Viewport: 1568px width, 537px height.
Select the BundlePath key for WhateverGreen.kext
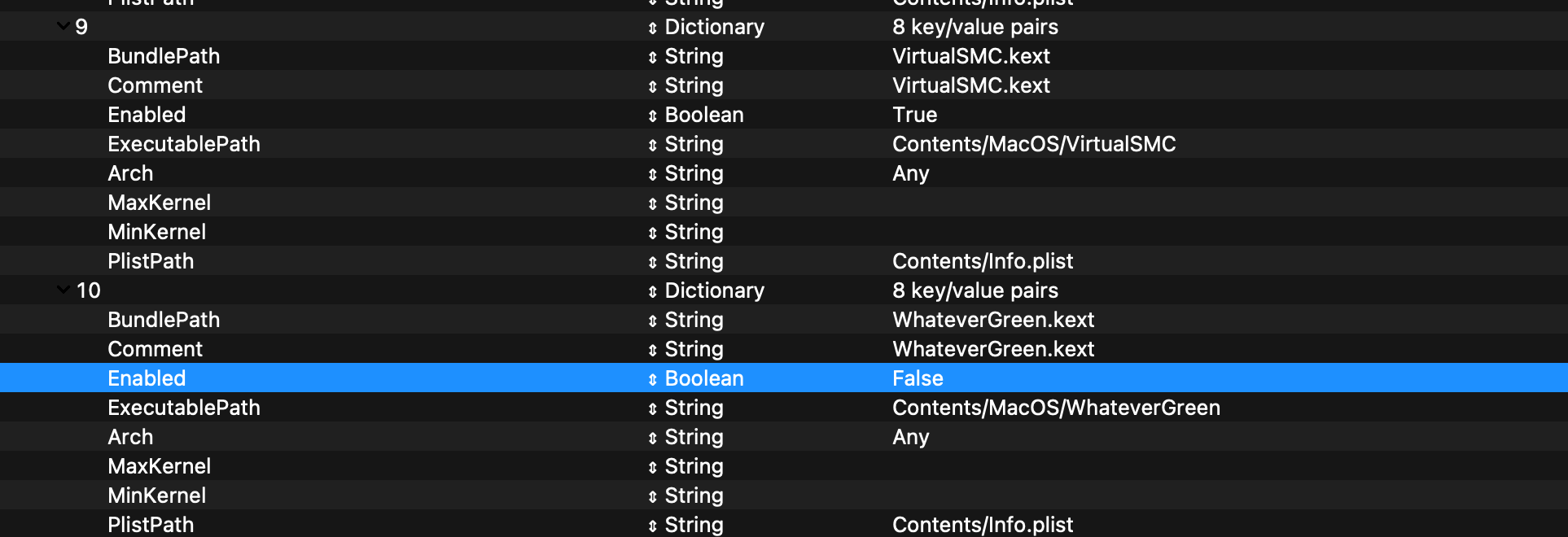[164, 320]
